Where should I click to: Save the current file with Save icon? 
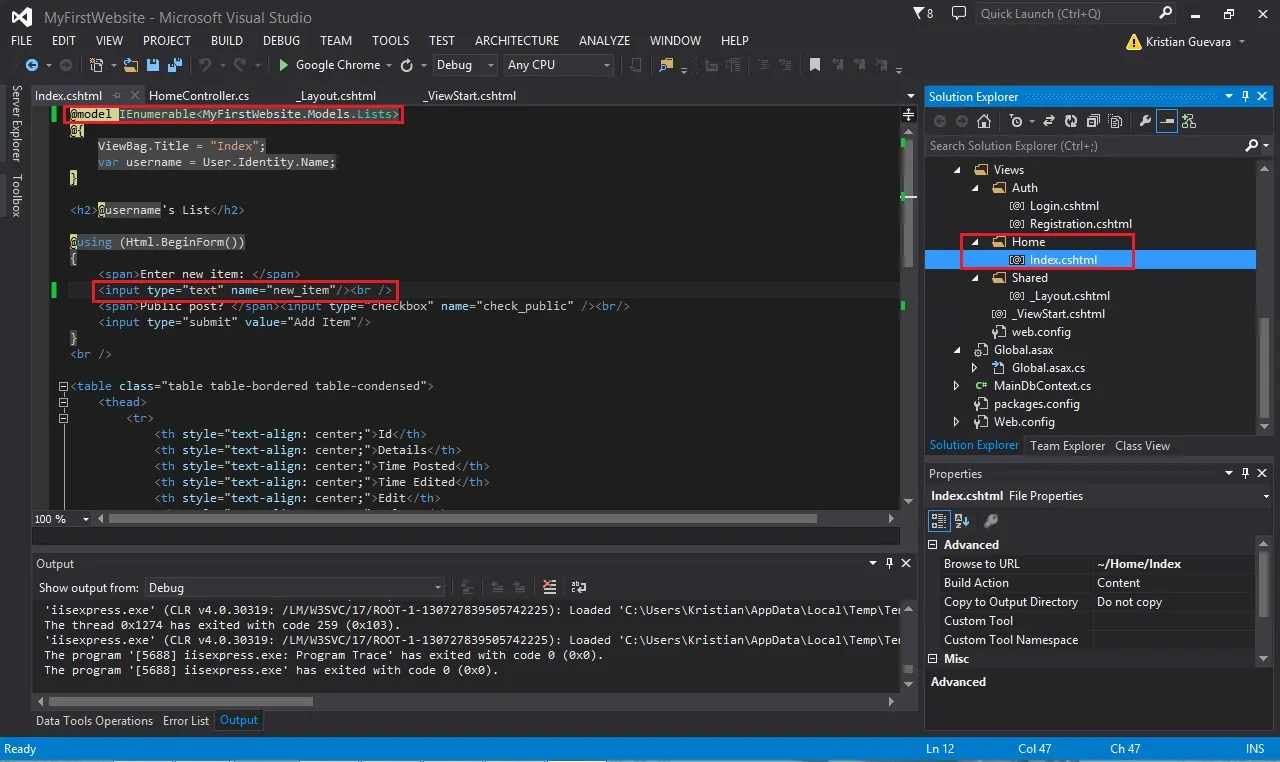pos(153,65)
